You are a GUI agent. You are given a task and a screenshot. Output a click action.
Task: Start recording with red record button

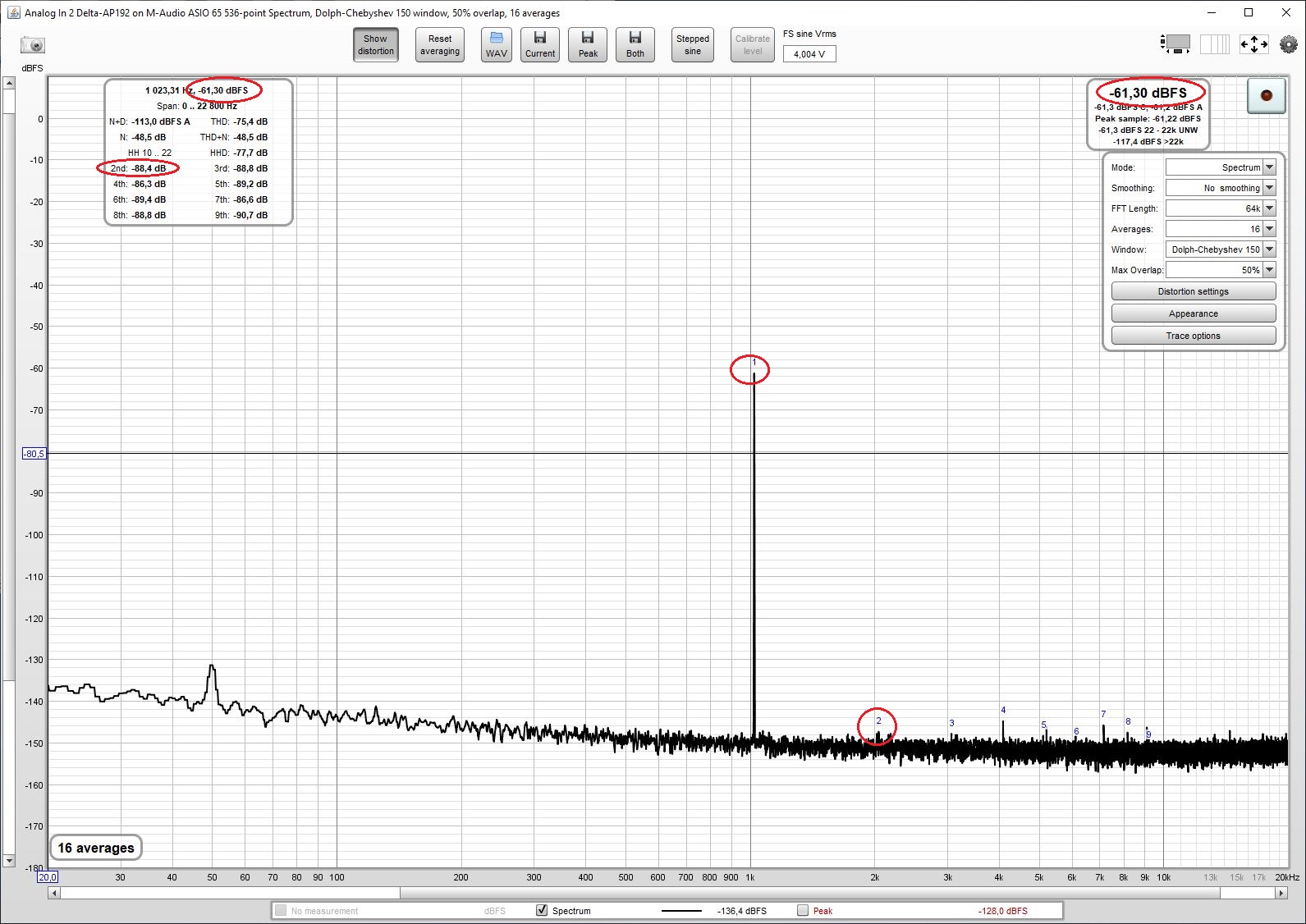point(1267,96)
